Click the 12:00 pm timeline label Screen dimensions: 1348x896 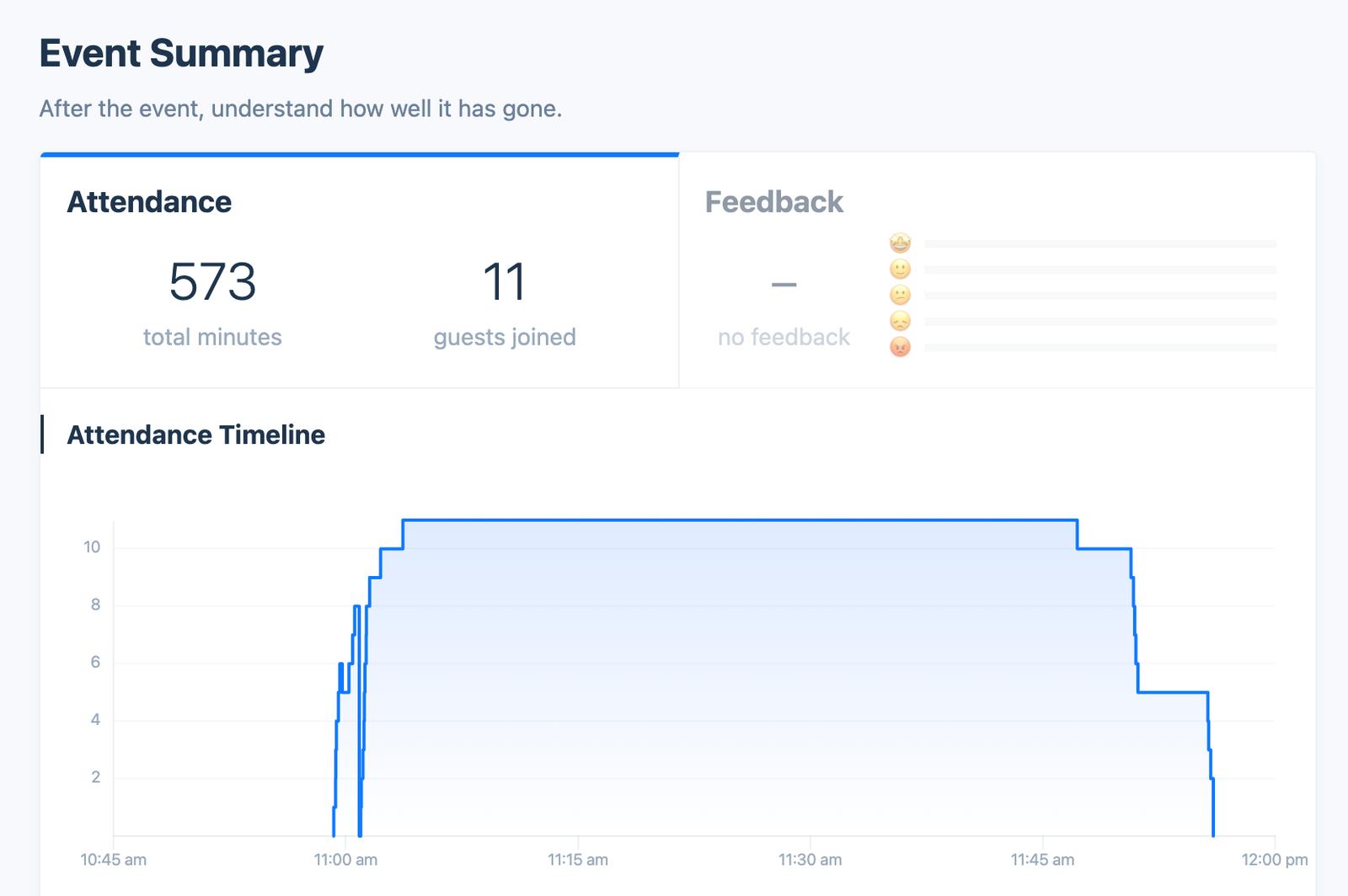coord(1275,860)
